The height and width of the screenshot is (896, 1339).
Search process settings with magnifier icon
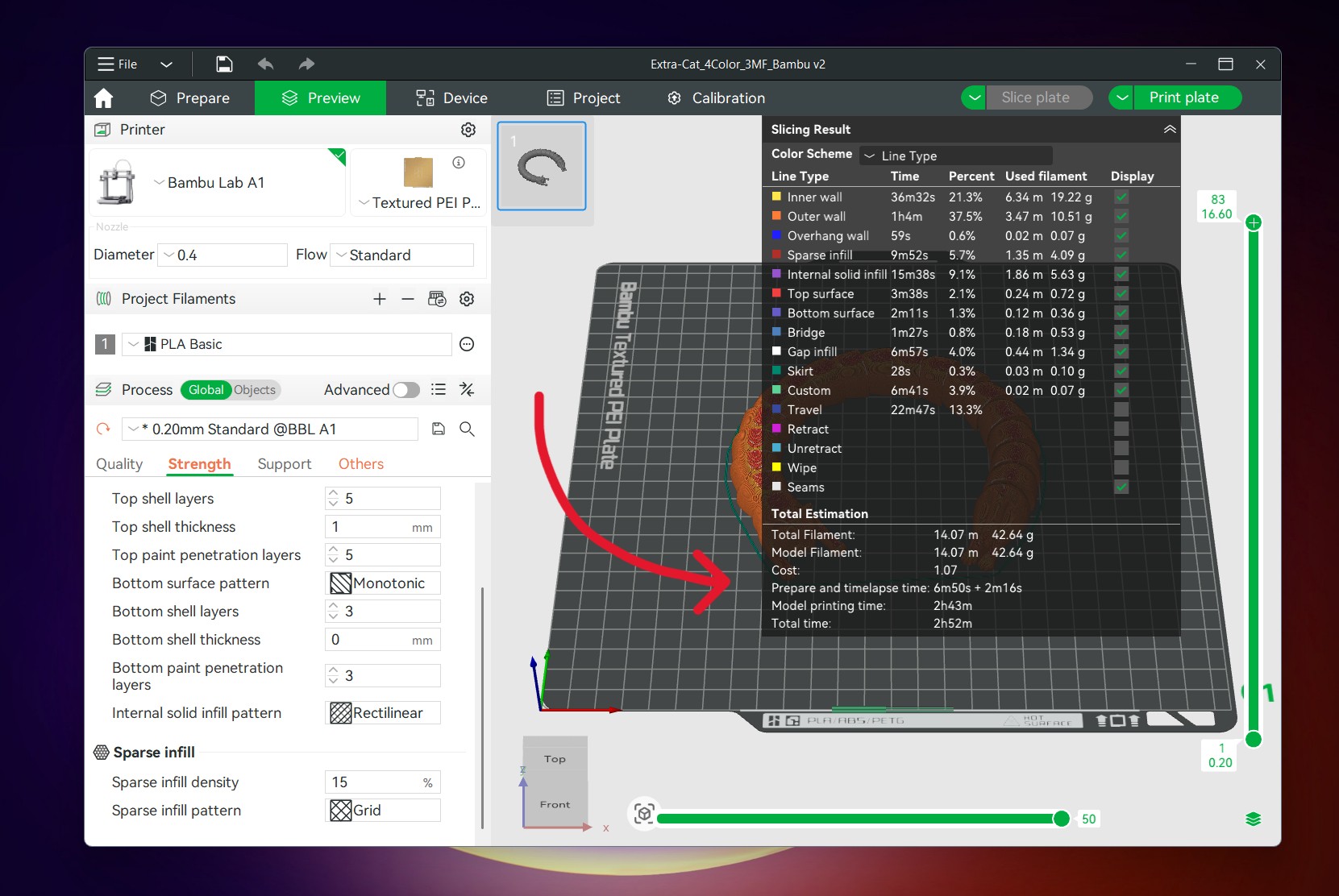click(x=467, y=429)
